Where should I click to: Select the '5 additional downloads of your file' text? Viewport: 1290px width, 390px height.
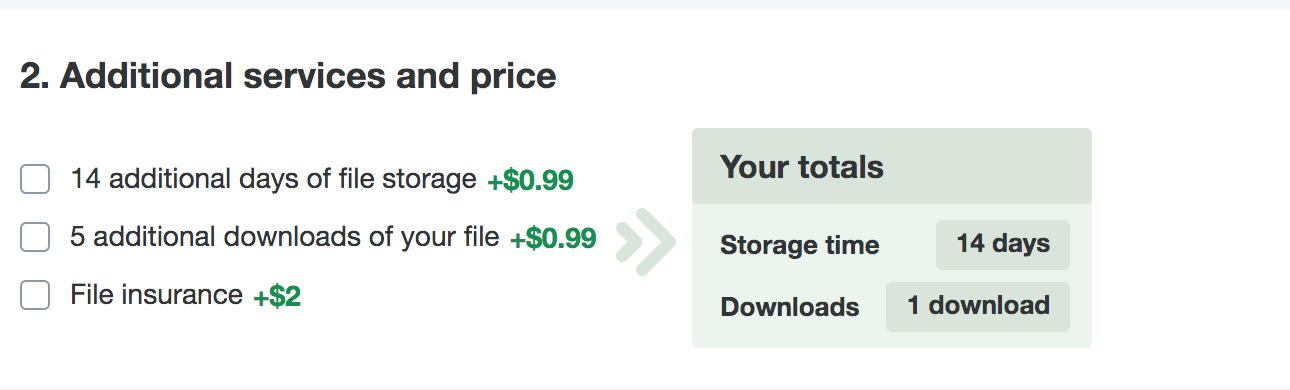284,238
